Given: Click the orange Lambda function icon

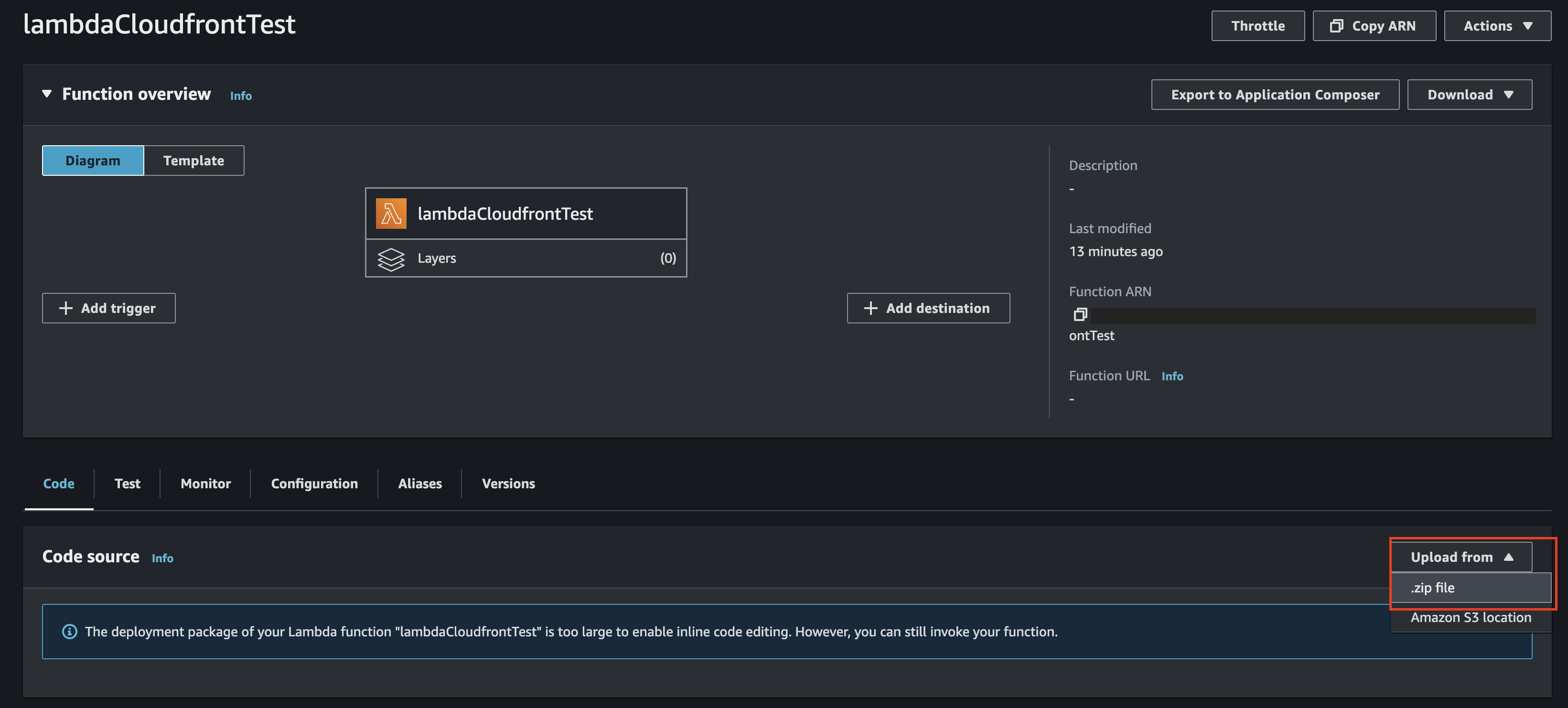Looking at the screenshot, I should pyautogui.click(x=391, y=214).
